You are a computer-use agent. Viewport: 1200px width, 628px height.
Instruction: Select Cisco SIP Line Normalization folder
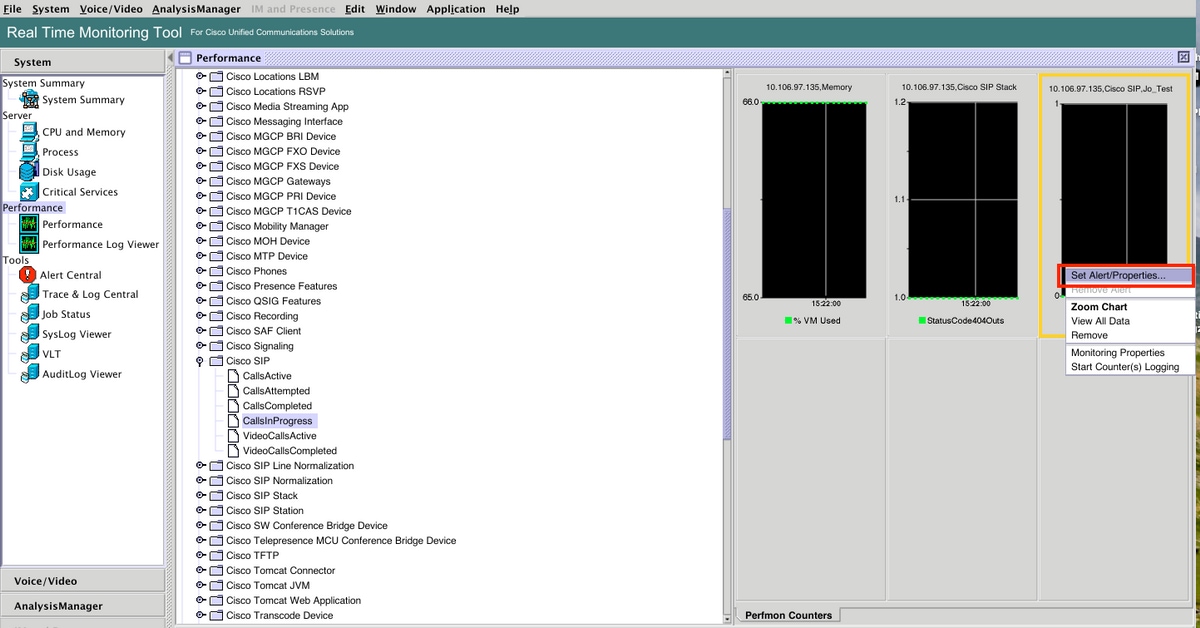(x=290, y=466)
